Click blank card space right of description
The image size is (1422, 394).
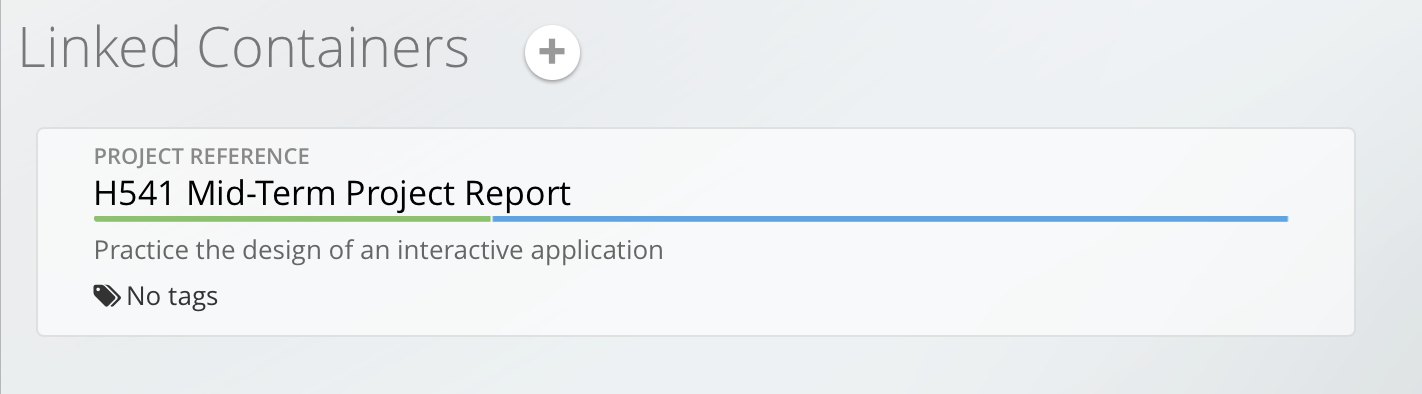pyautogui.click(x=1000, y=249)
